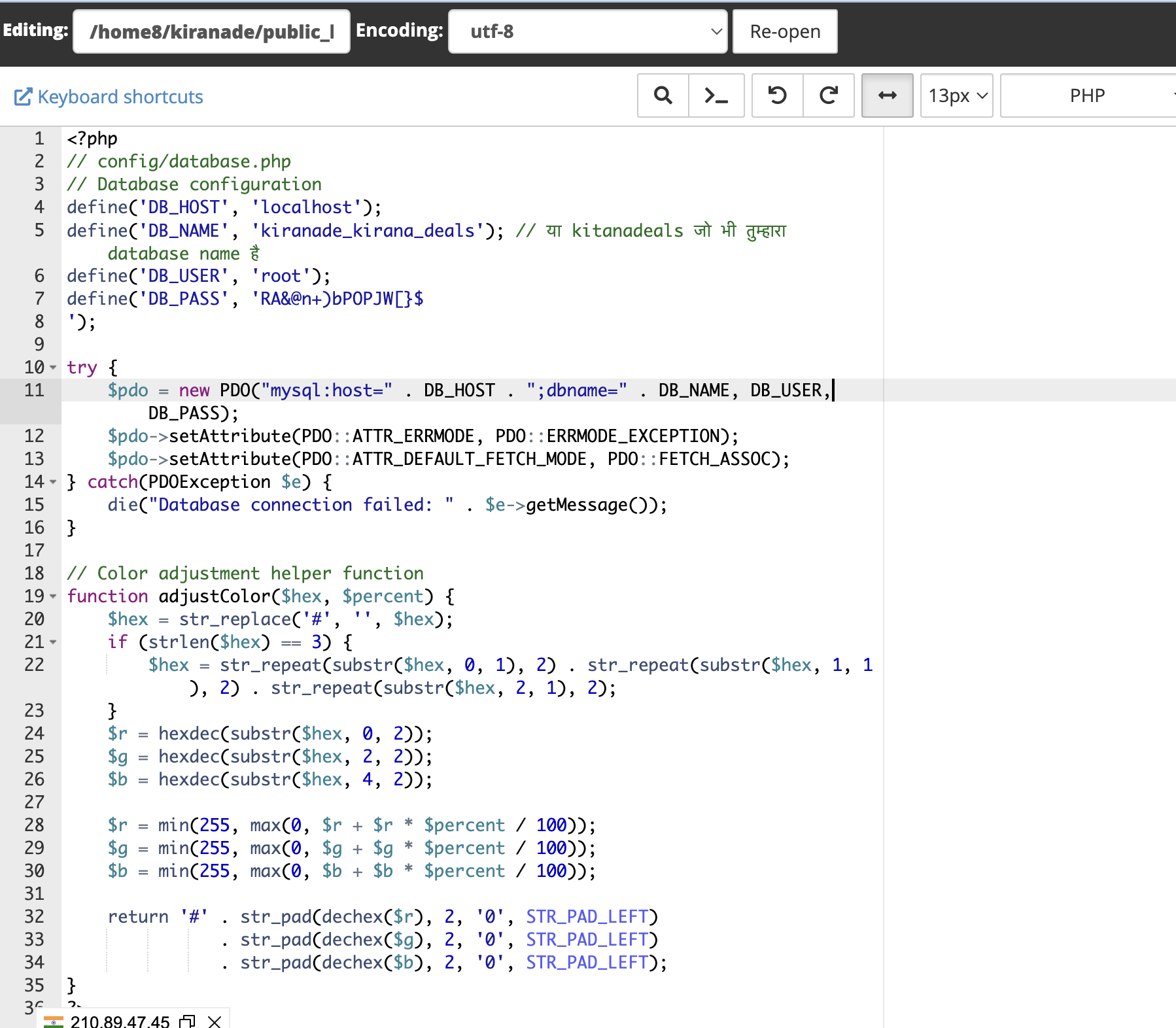Open the command line terminal icon
Image resolution: width=1176 pixels, height=1028 pixels.
[716, 95]
